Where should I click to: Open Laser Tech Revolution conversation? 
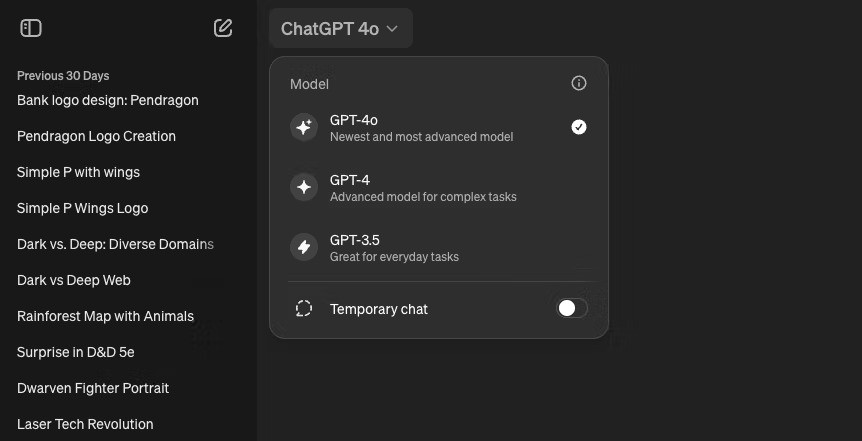[85, 424]
